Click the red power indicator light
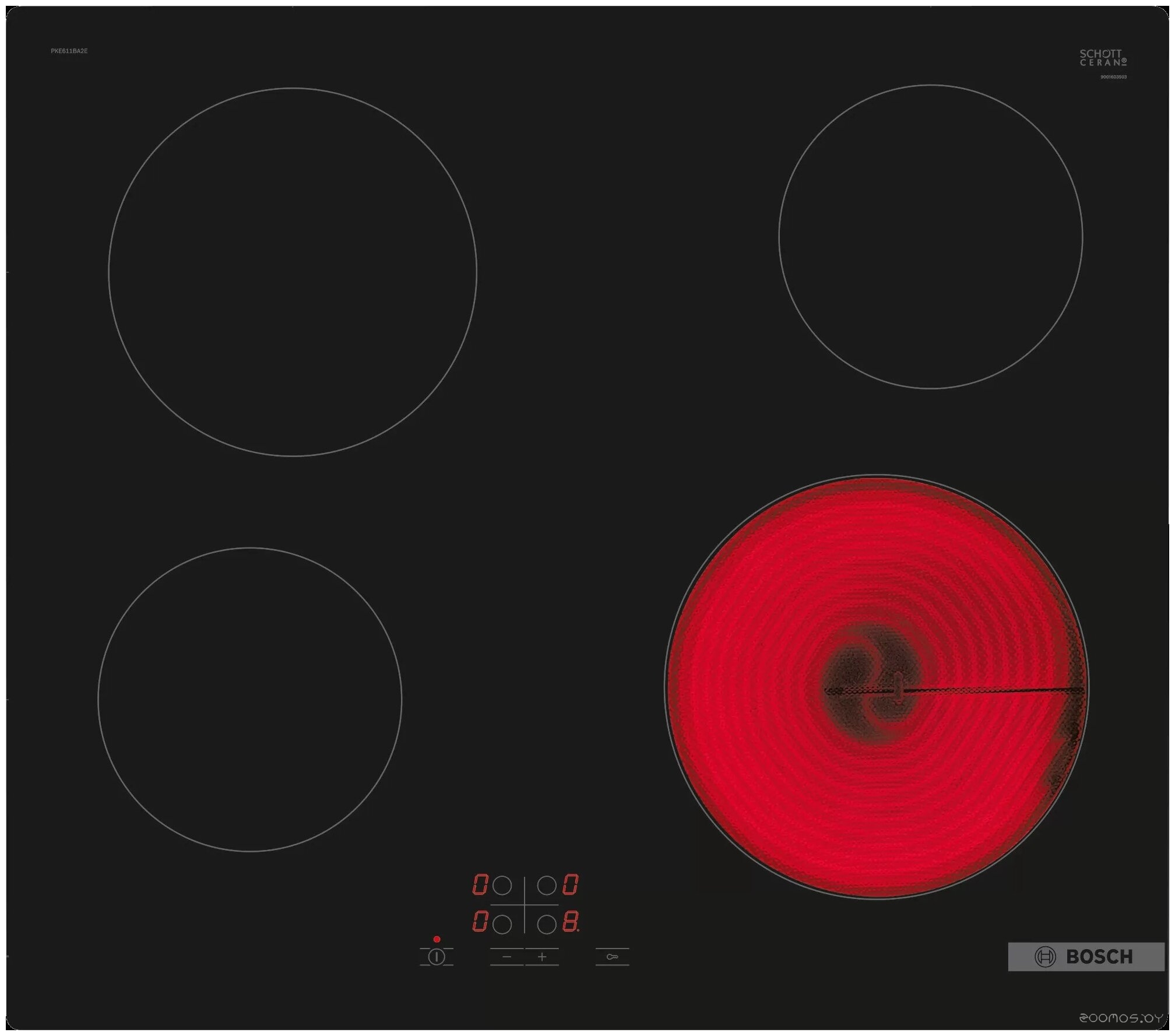This screenshot has height=1036, width=1175. point(437,939)
